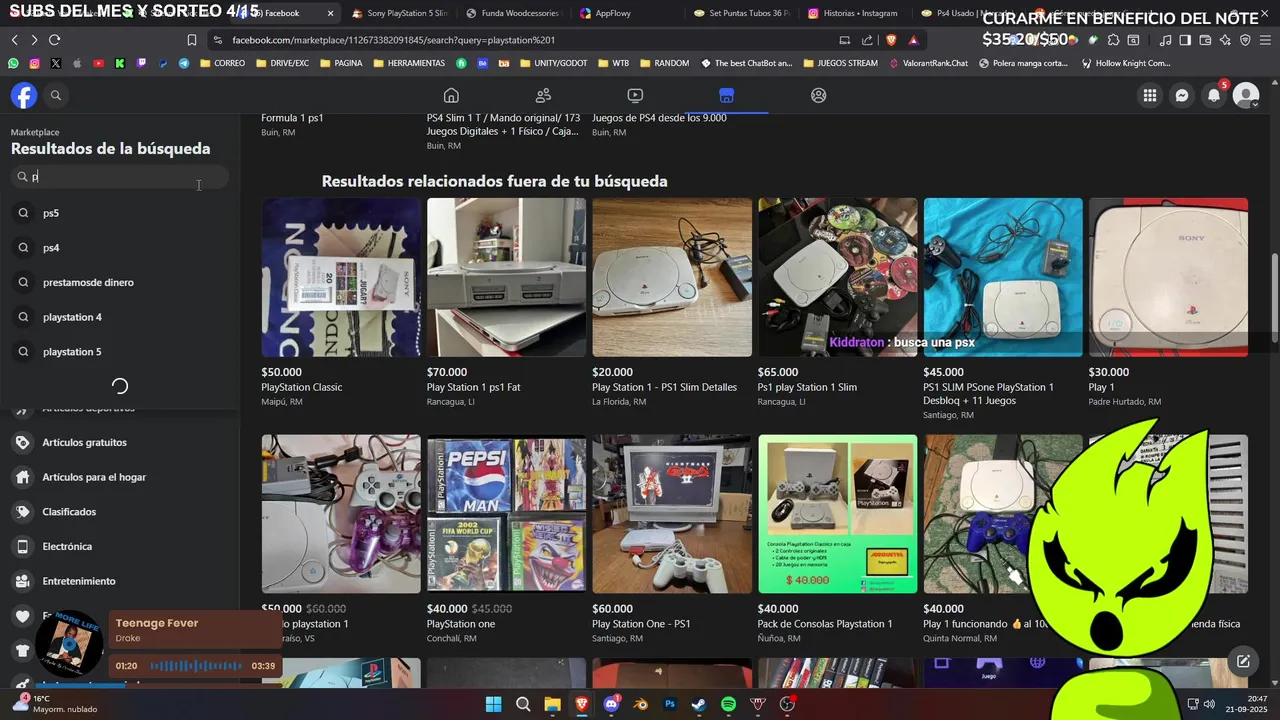Open the Windows taskbar search

[523, 704]
